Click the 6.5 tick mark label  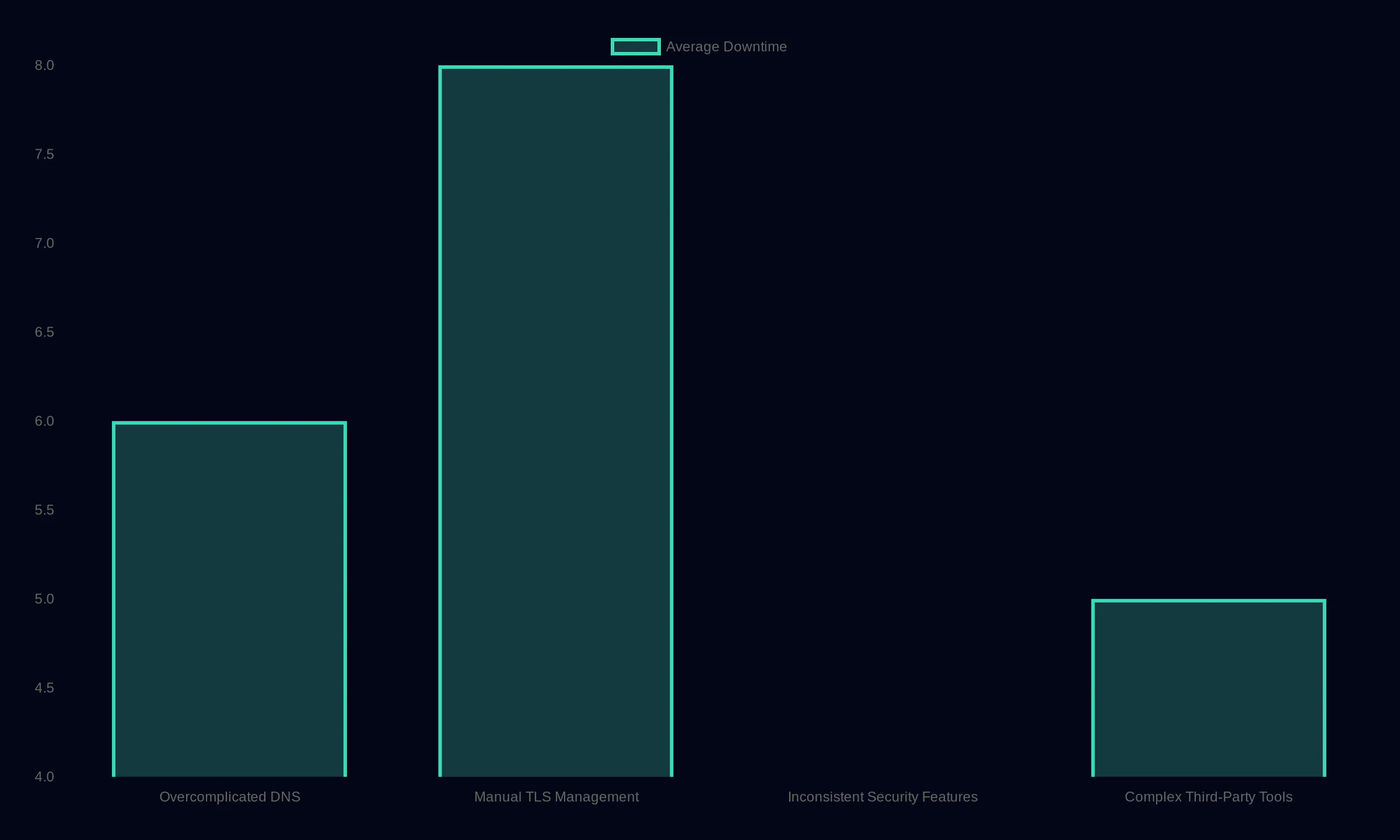(44, 332)
